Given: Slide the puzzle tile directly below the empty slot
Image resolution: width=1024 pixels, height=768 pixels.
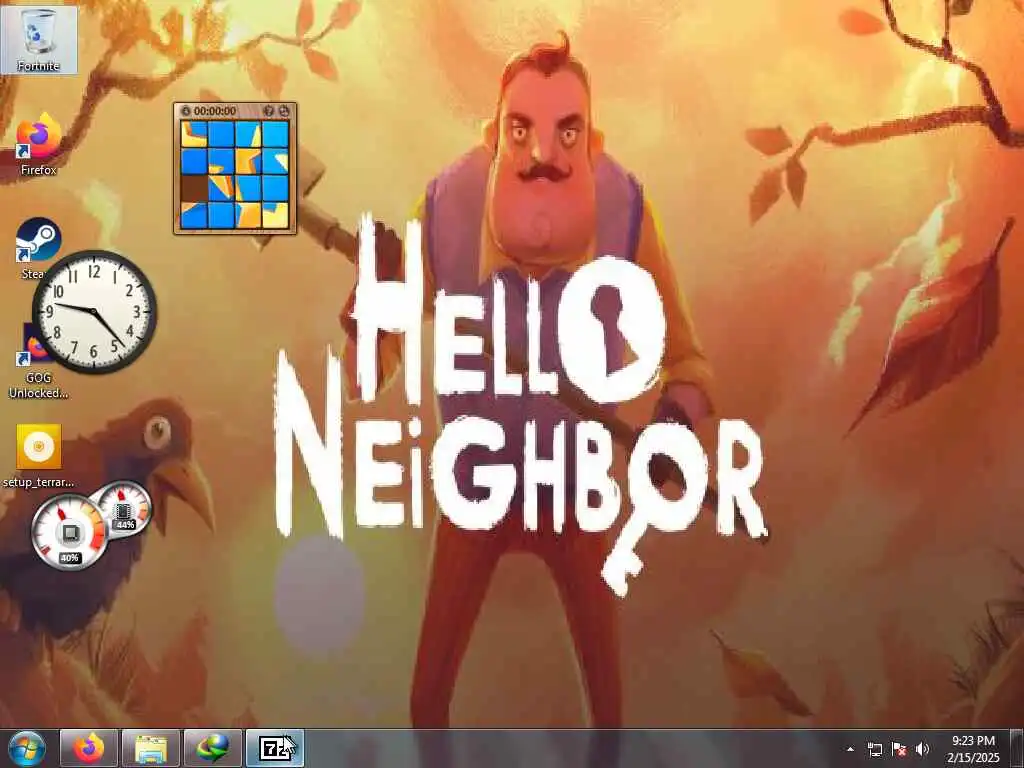Looking at the screenshot, I should tap(194, 215).
